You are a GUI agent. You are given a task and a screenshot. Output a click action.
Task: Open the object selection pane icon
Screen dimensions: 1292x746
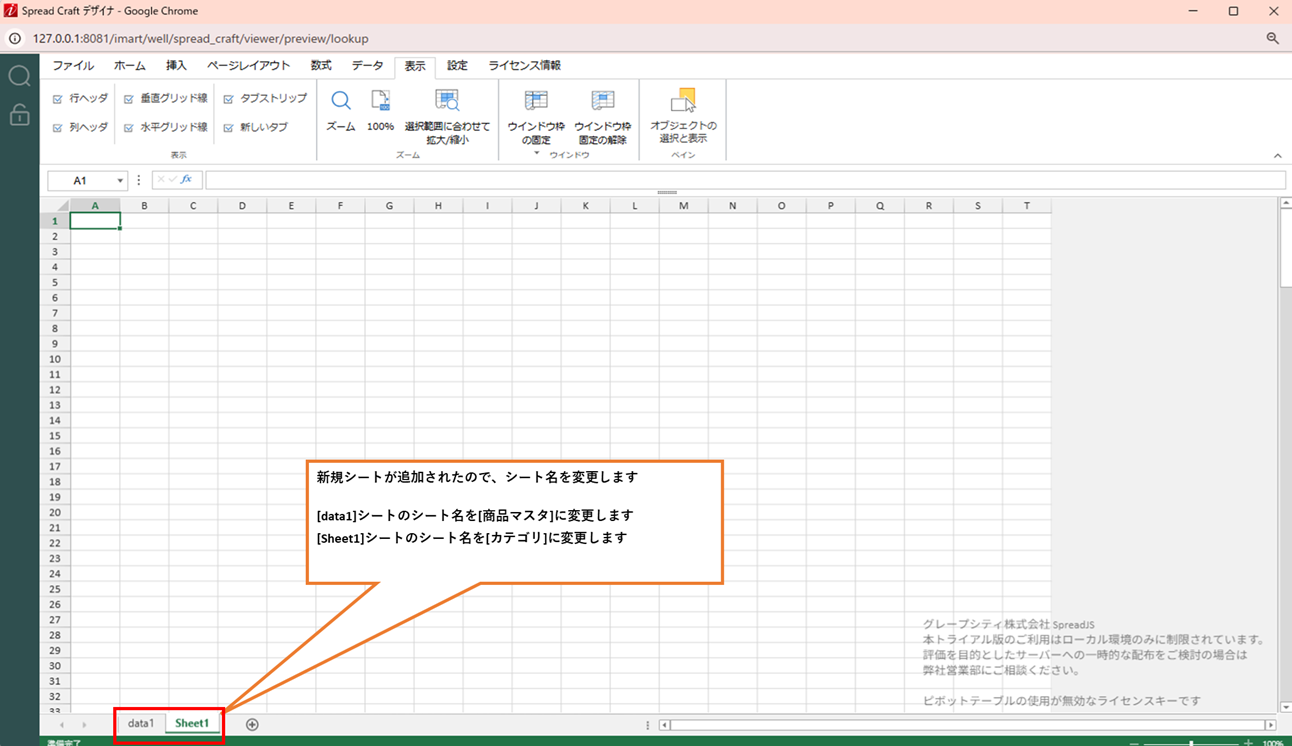tap(683, 101)
